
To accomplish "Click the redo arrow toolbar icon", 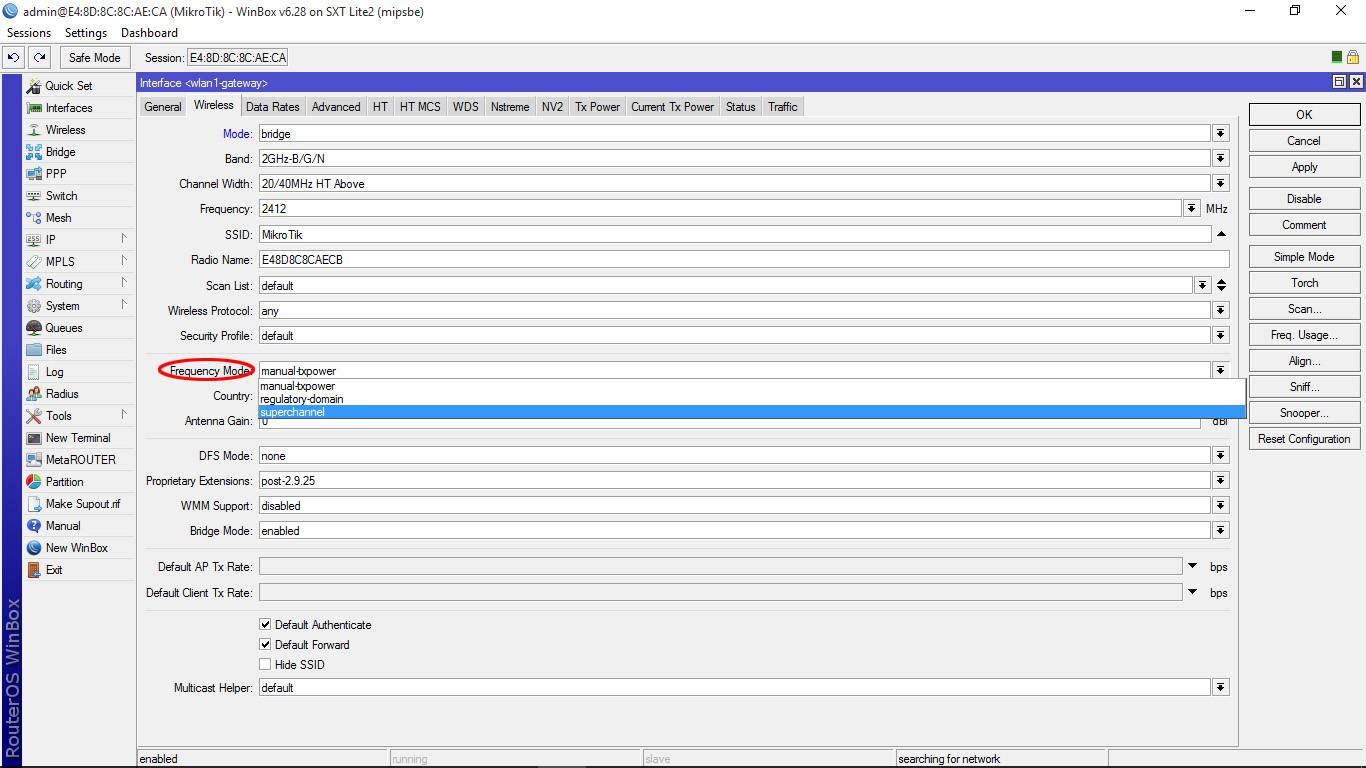I will (x=39, y=58).
